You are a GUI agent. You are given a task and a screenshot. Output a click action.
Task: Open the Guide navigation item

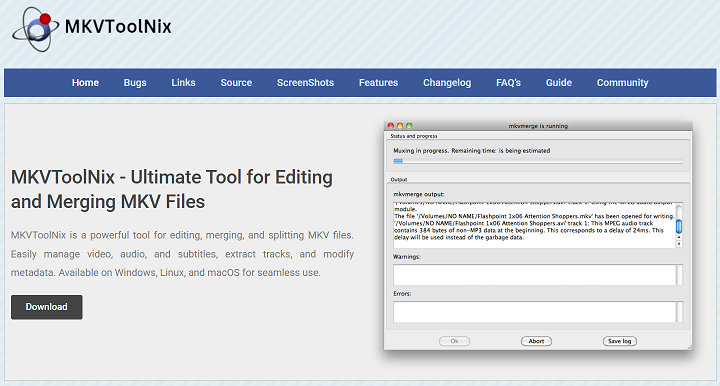tap(559, 83)
